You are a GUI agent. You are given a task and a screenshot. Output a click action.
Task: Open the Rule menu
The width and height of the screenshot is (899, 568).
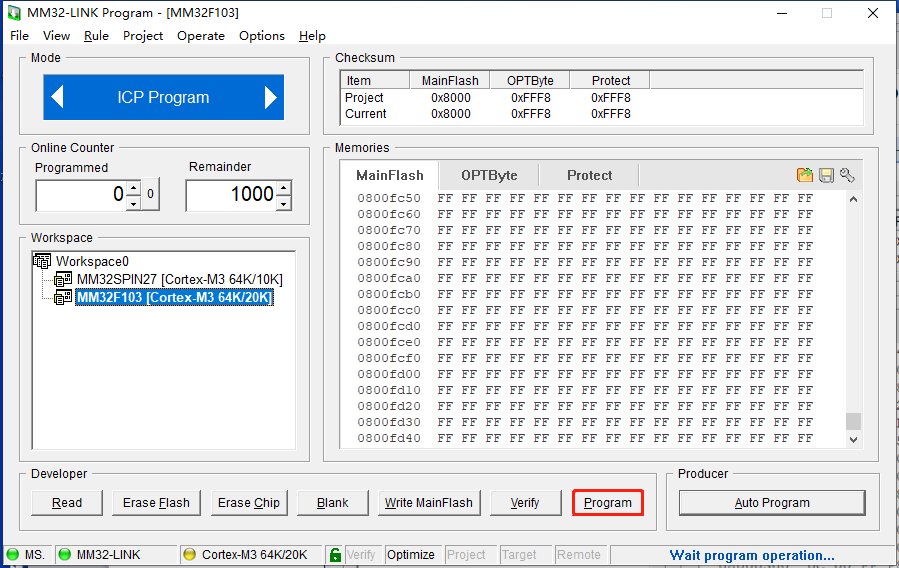point(96,36)
